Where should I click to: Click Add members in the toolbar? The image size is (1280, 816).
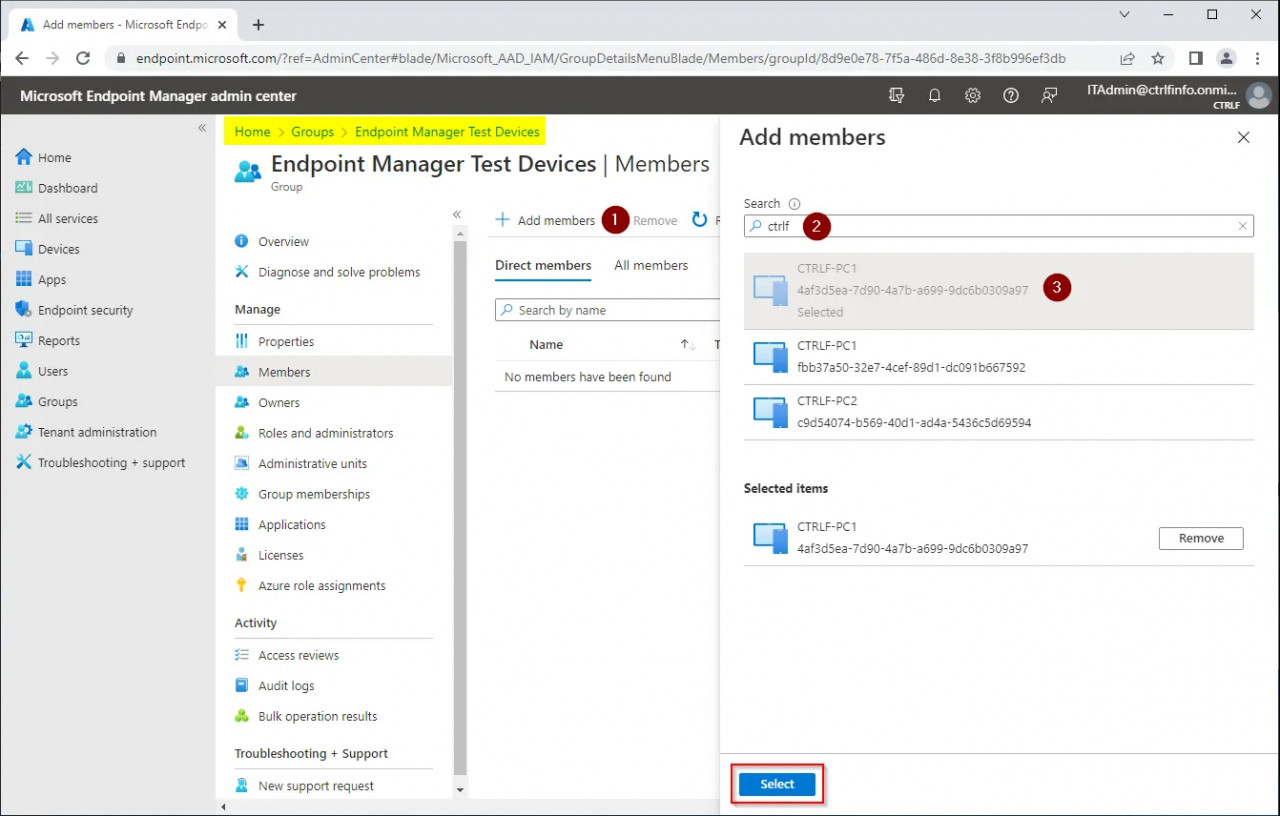click(x=546, y=220)
